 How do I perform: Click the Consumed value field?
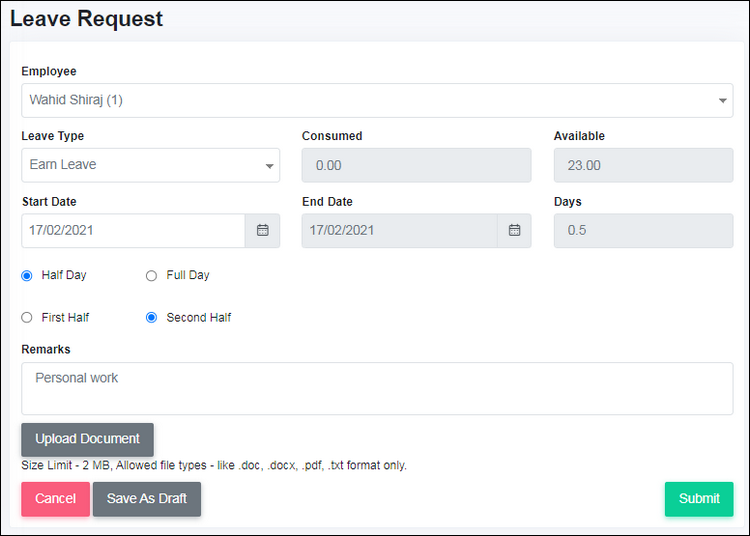point(416,165)
